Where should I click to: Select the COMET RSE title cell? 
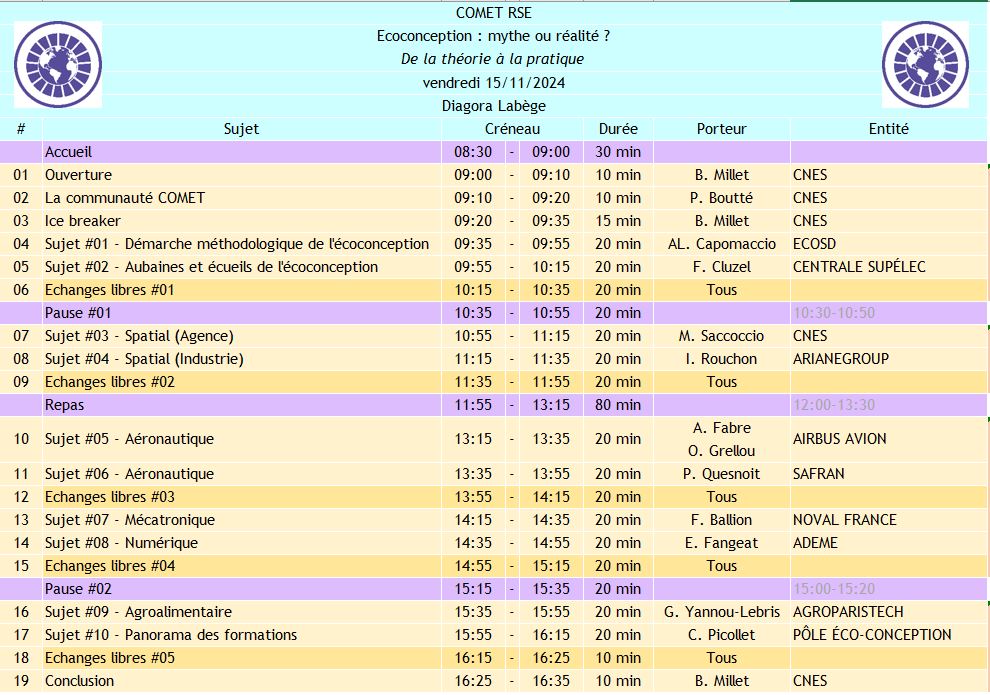click(494, 13)
